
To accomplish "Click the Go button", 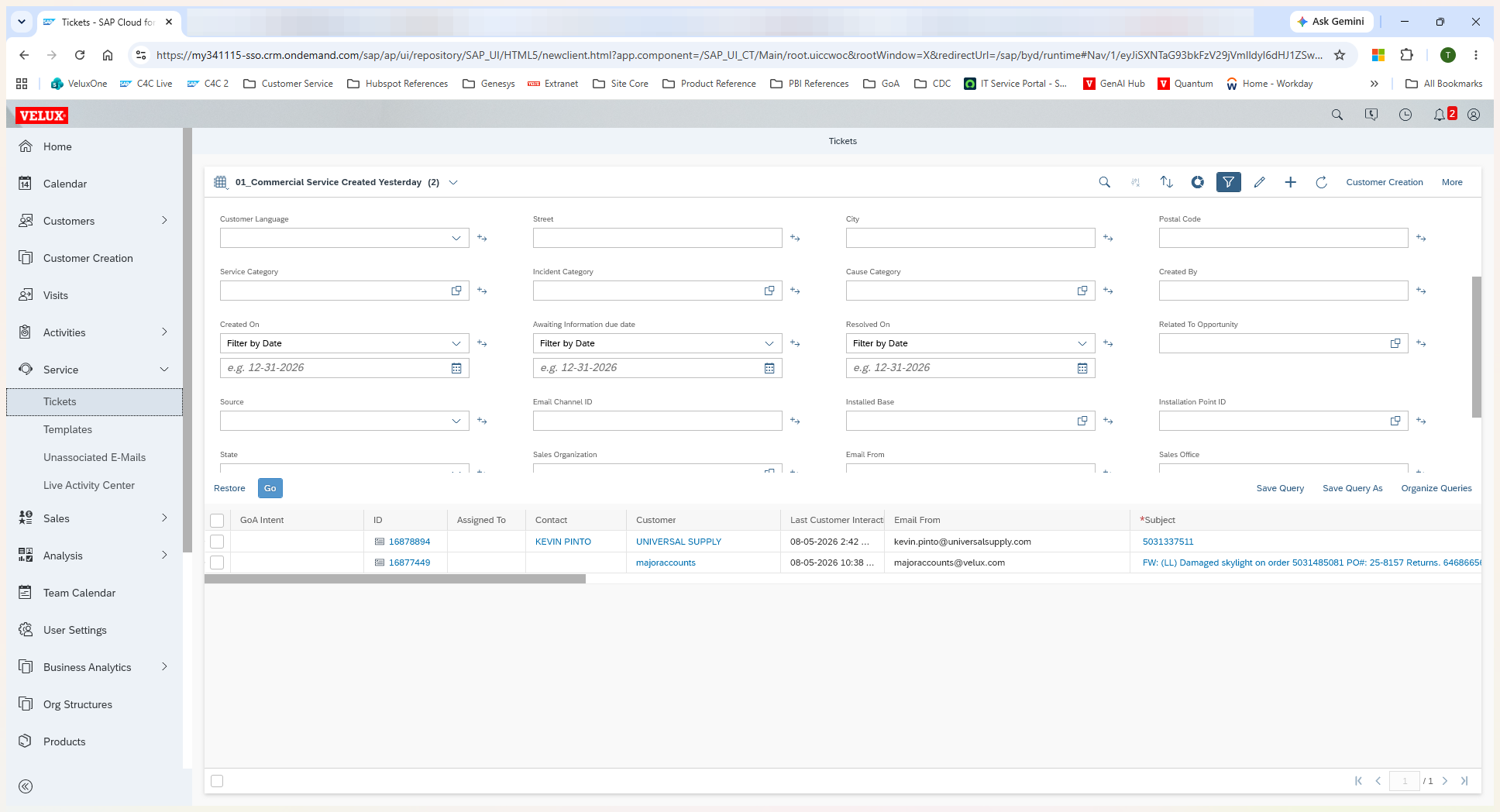I will (x=270, y=488).
